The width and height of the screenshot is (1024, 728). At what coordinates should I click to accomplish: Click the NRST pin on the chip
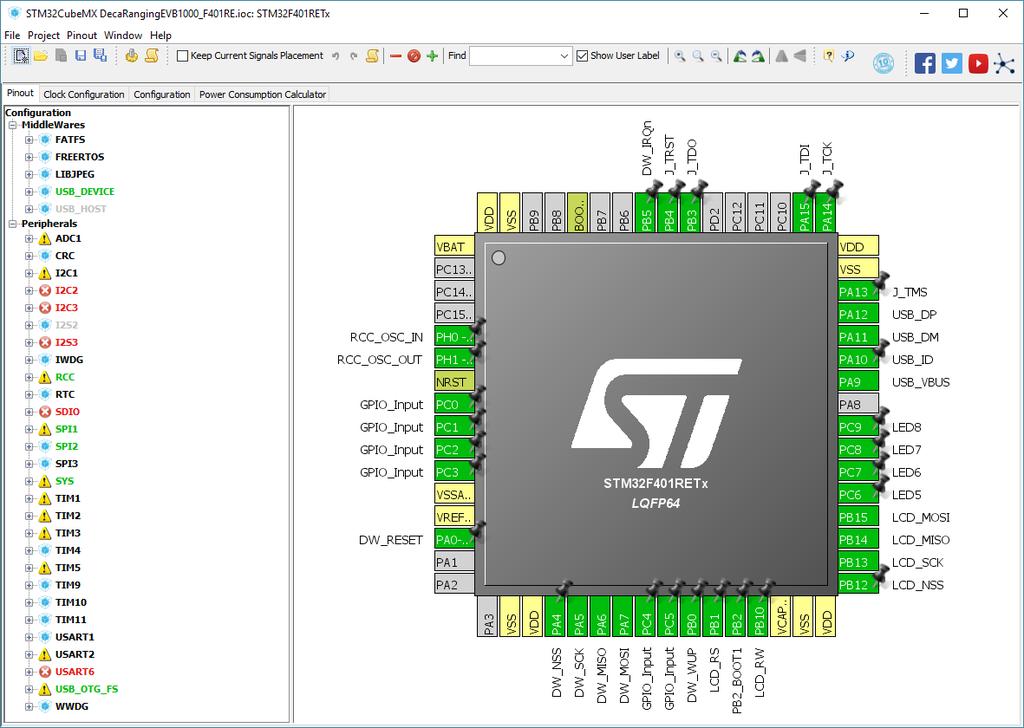[454, 382]
